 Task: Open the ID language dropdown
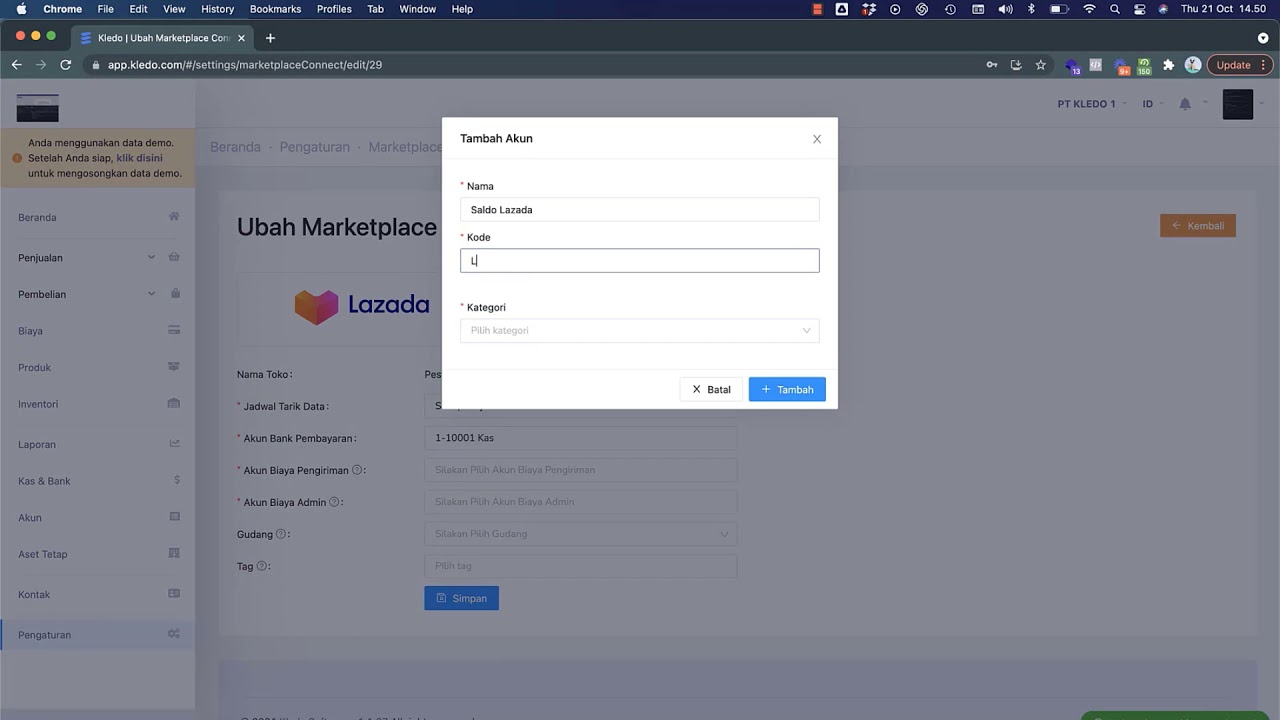(x=1153, y=104)
